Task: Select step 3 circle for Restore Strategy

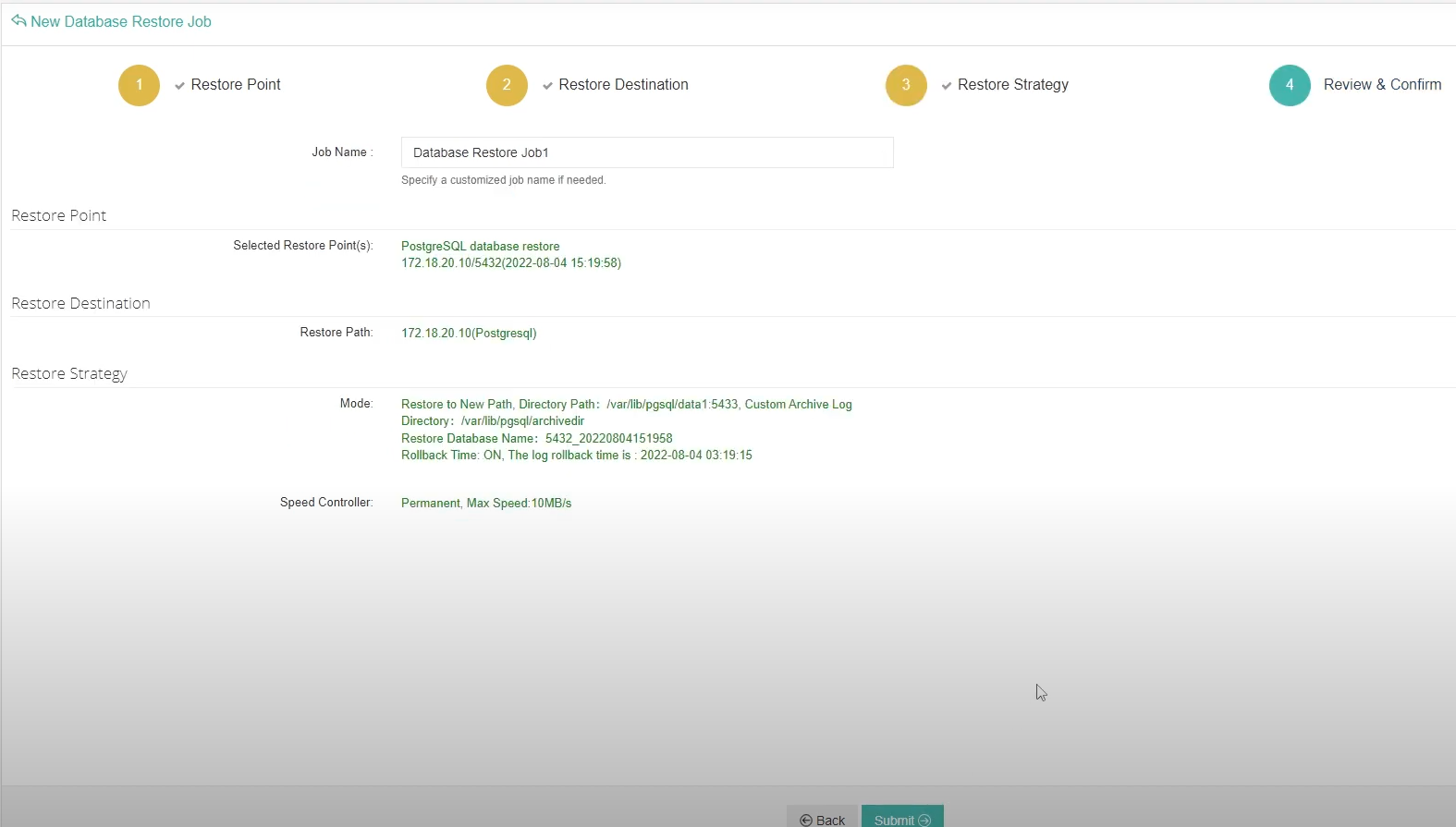Action: coord(906,85)
